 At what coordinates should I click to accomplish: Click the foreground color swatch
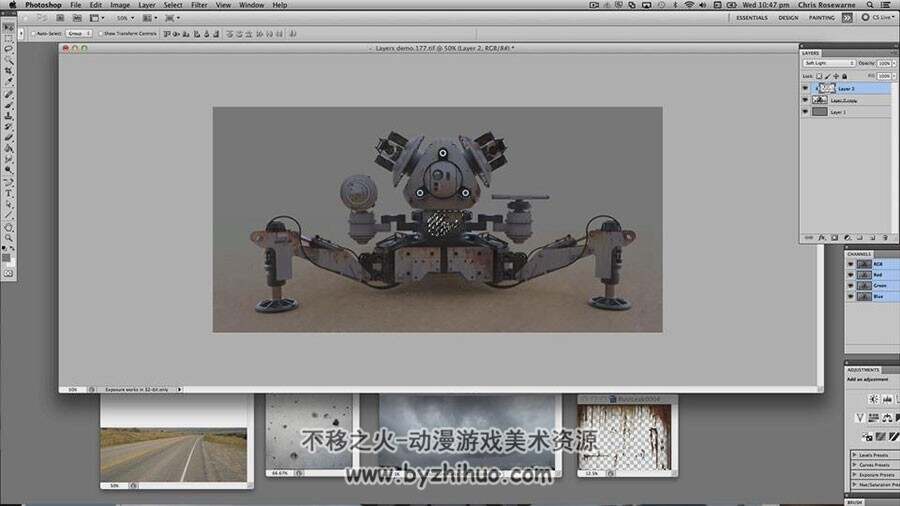click(x=6, y=258)
